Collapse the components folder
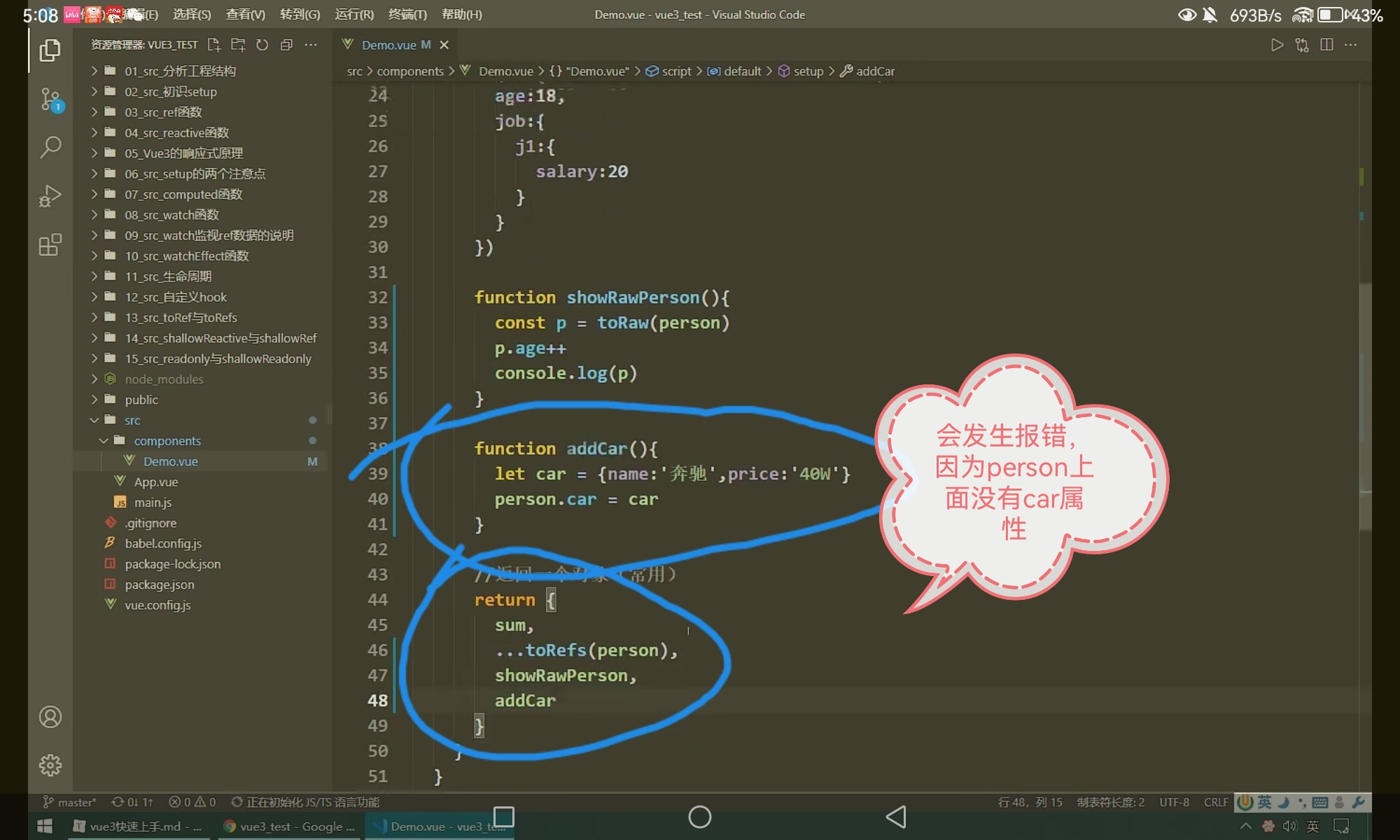Screen dimensions: 1400x840 (167, 441)
